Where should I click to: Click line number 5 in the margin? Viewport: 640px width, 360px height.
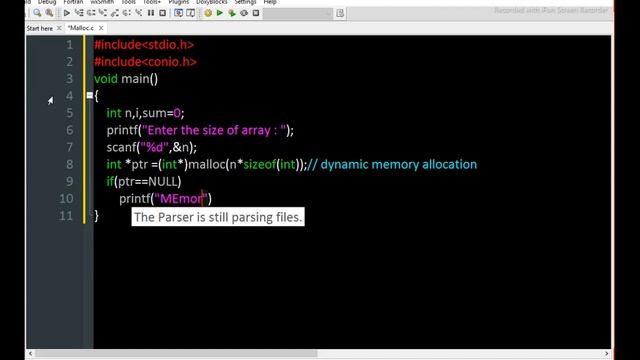[x=69, y=113]
